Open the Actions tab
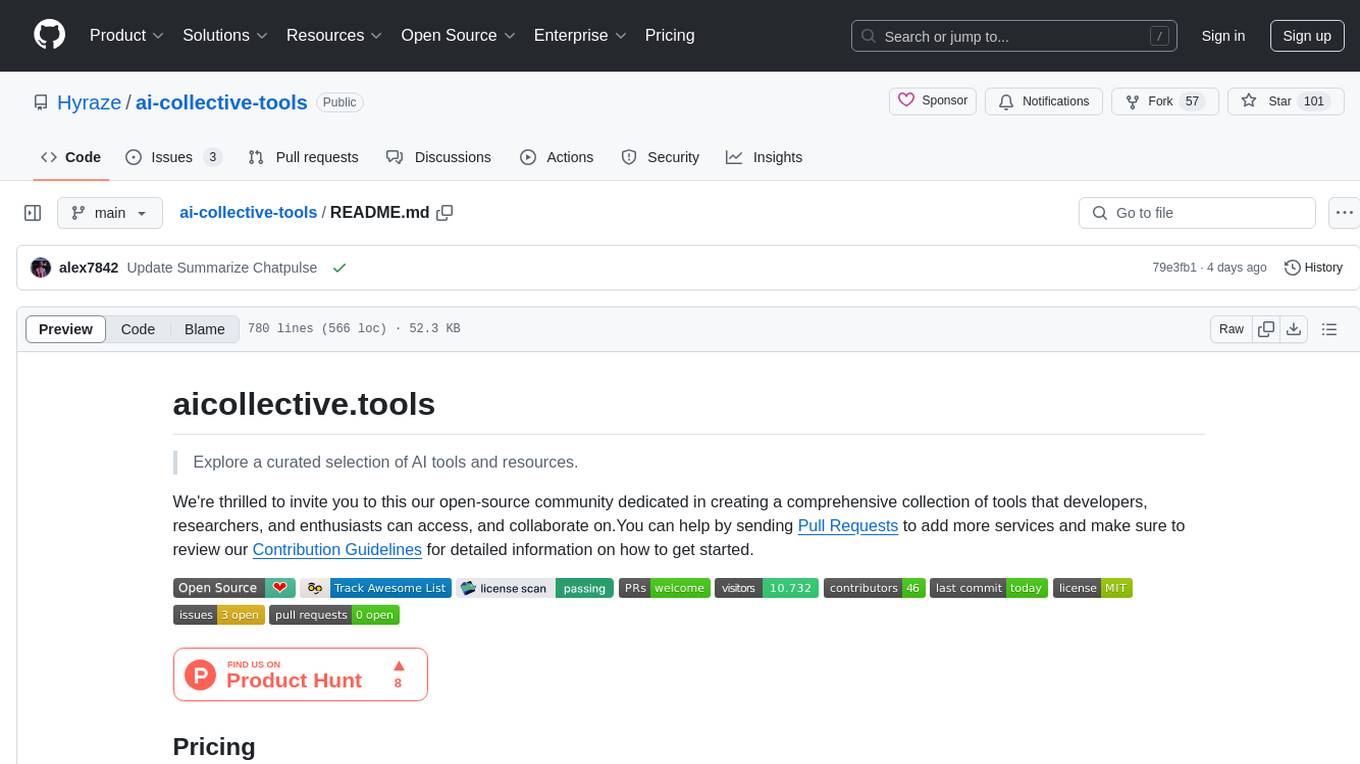 coord(557,157)
